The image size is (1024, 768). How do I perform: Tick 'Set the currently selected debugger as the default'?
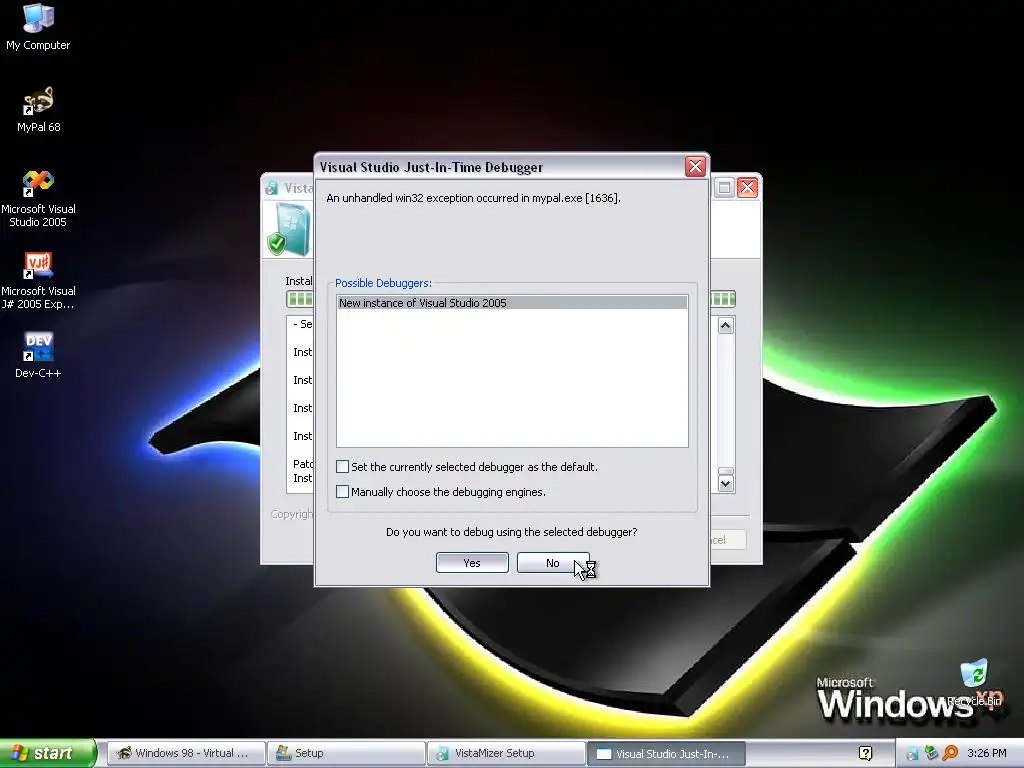pyautogui.click(x=342, y=466)
